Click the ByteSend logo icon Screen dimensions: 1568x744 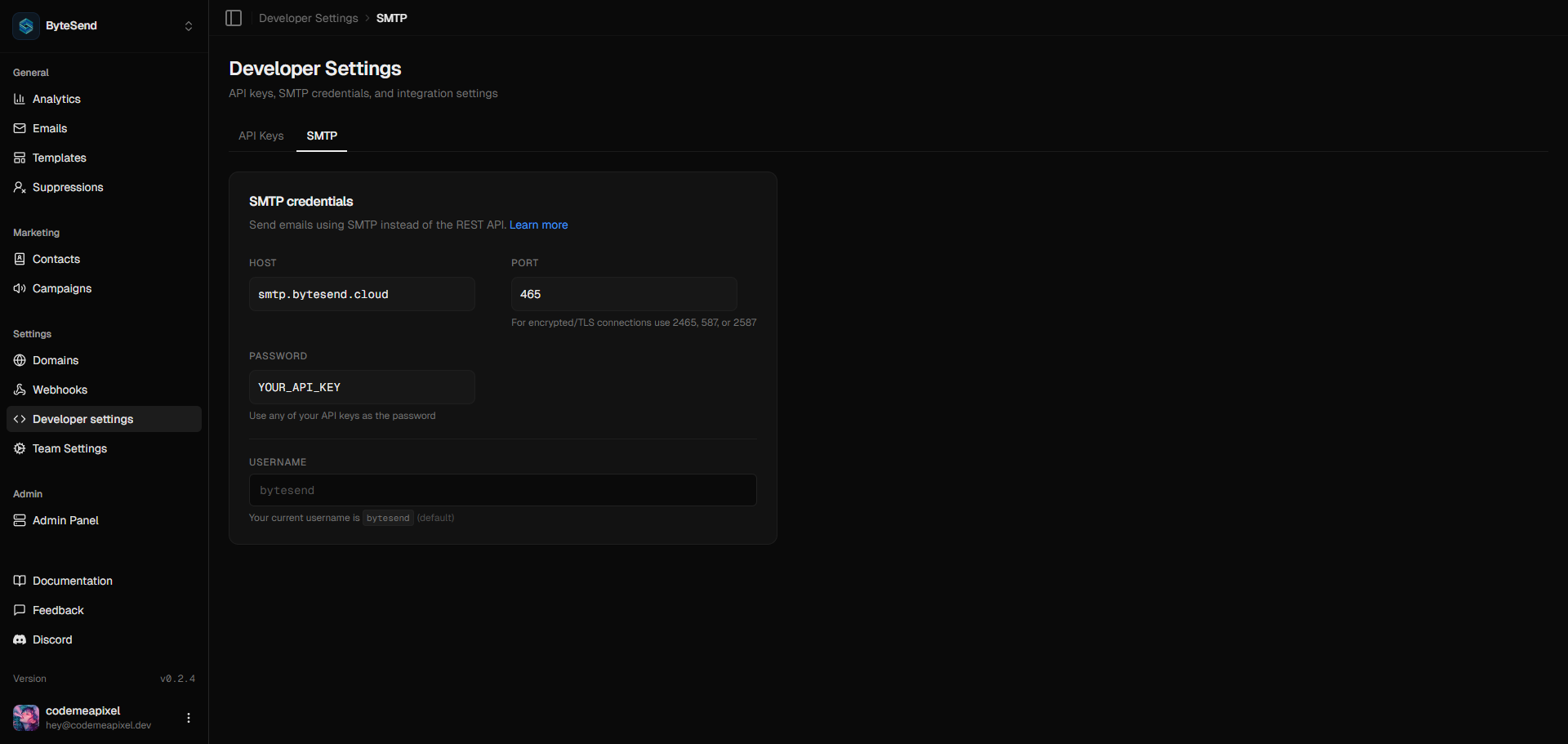point(26,26)
